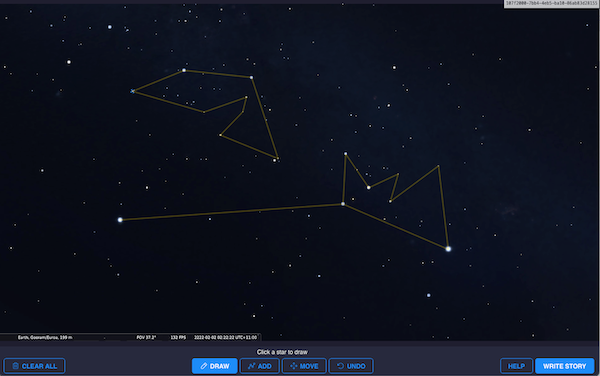The width and height of the screenshot is (600, 376).
Task: Undo the last action with UNDO
Action: point(351,366)
